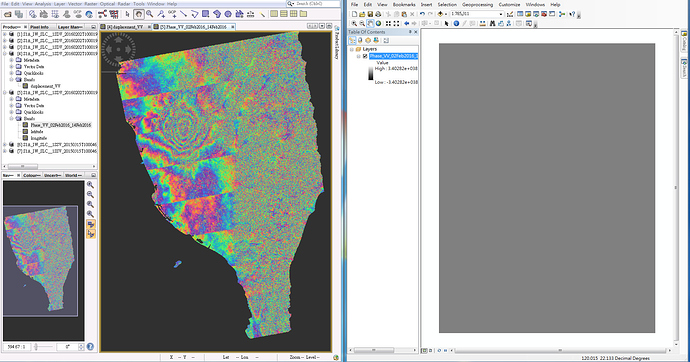
Task: Click Navigation panel zoom in icon
Action: tap(91, 185)
